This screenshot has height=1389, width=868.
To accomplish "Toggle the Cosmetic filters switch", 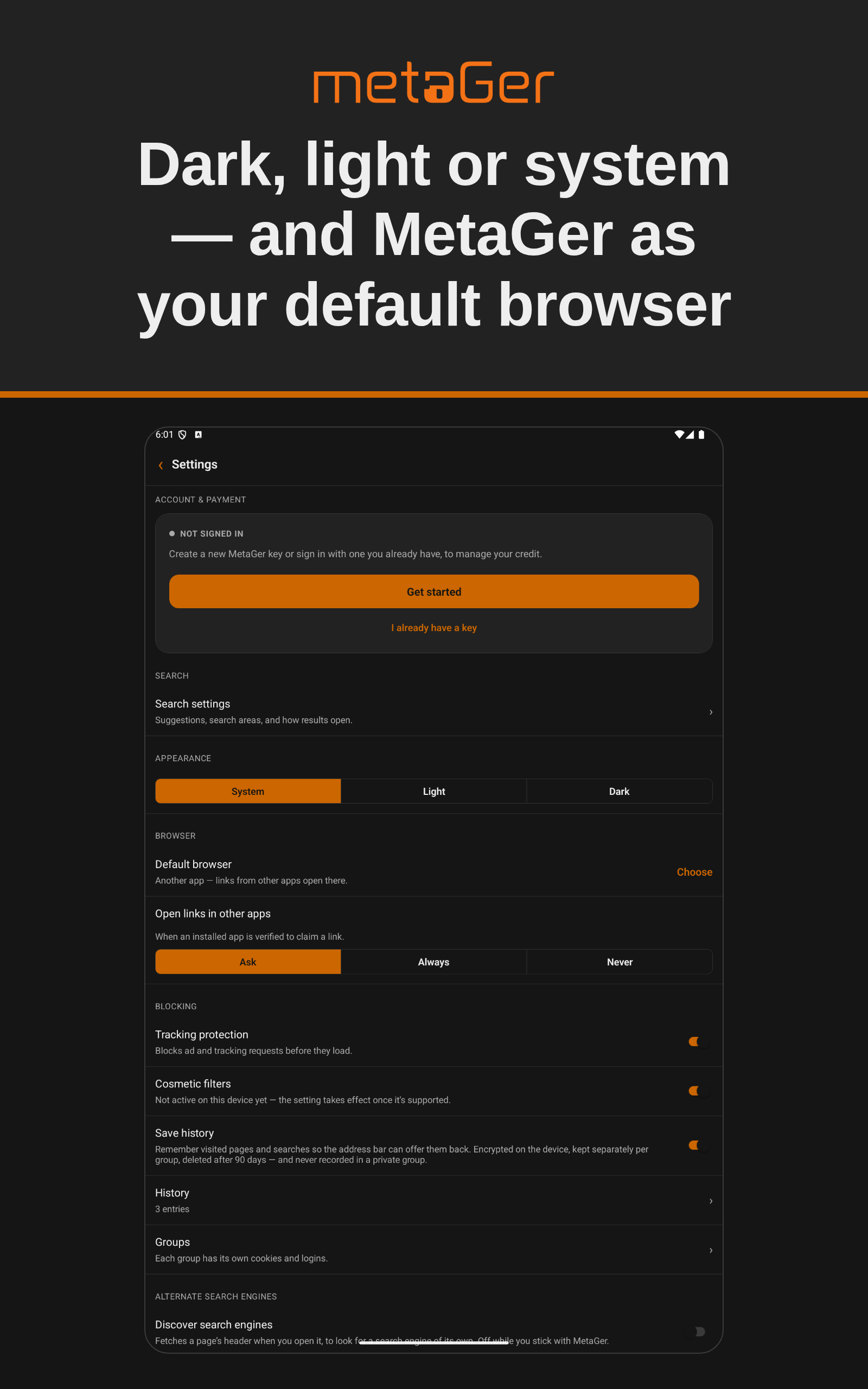I will (698, 1091).
